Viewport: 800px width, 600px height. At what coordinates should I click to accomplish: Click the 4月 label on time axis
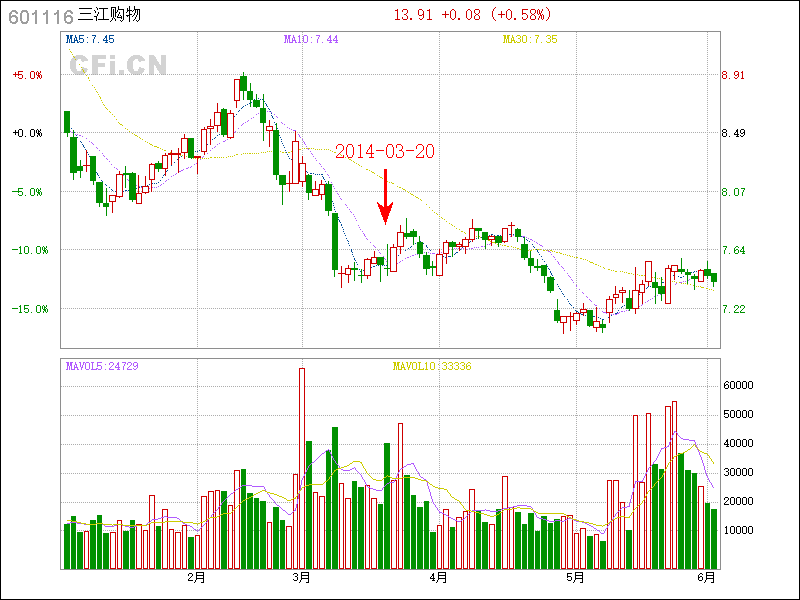point(437,577)
